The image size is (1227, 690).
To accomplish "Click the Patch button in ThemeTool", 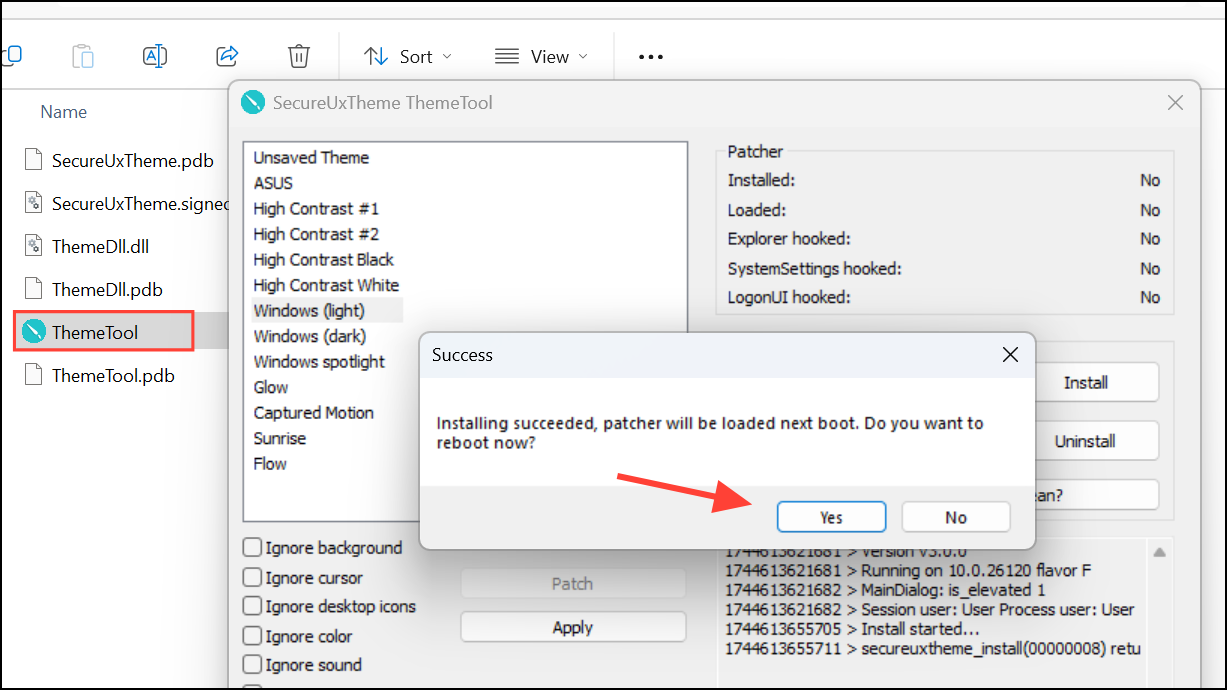I will [x=573, y=584].
